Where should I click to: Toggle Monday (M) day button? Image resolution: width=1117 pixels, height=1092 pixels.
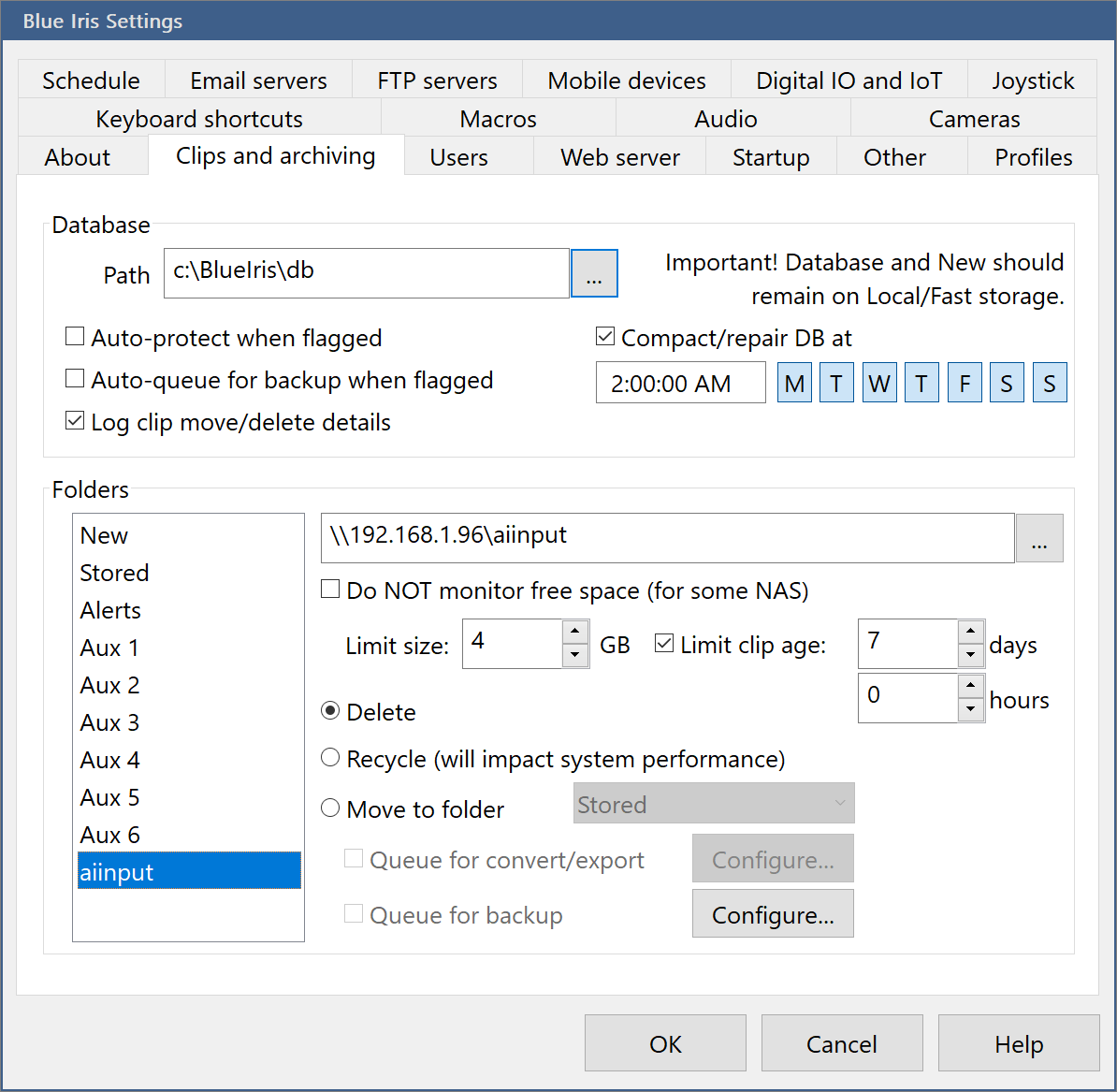[794, 383]
